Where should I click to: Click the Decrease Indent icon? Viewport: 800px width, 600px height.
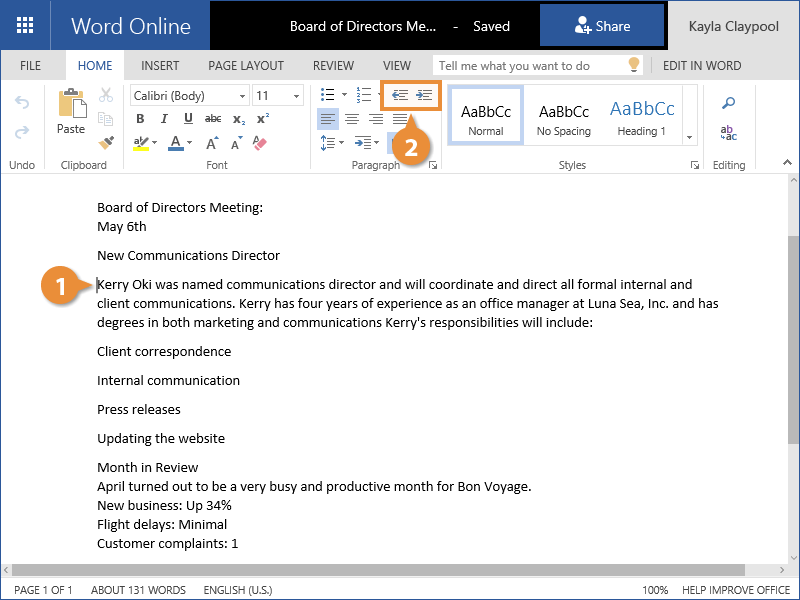pos(400,95)
